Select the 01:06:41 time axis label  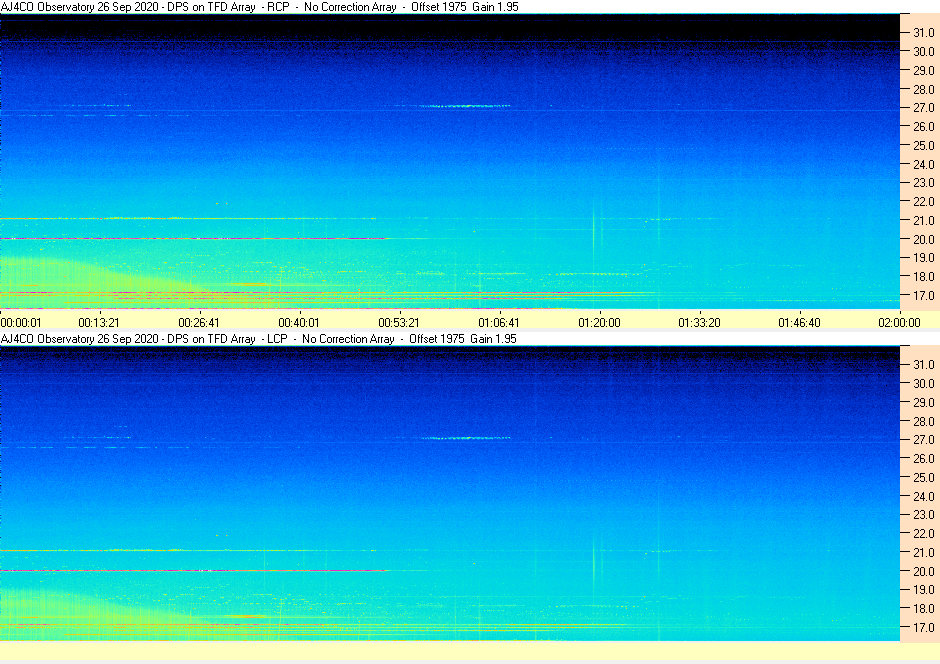(499, 322)
